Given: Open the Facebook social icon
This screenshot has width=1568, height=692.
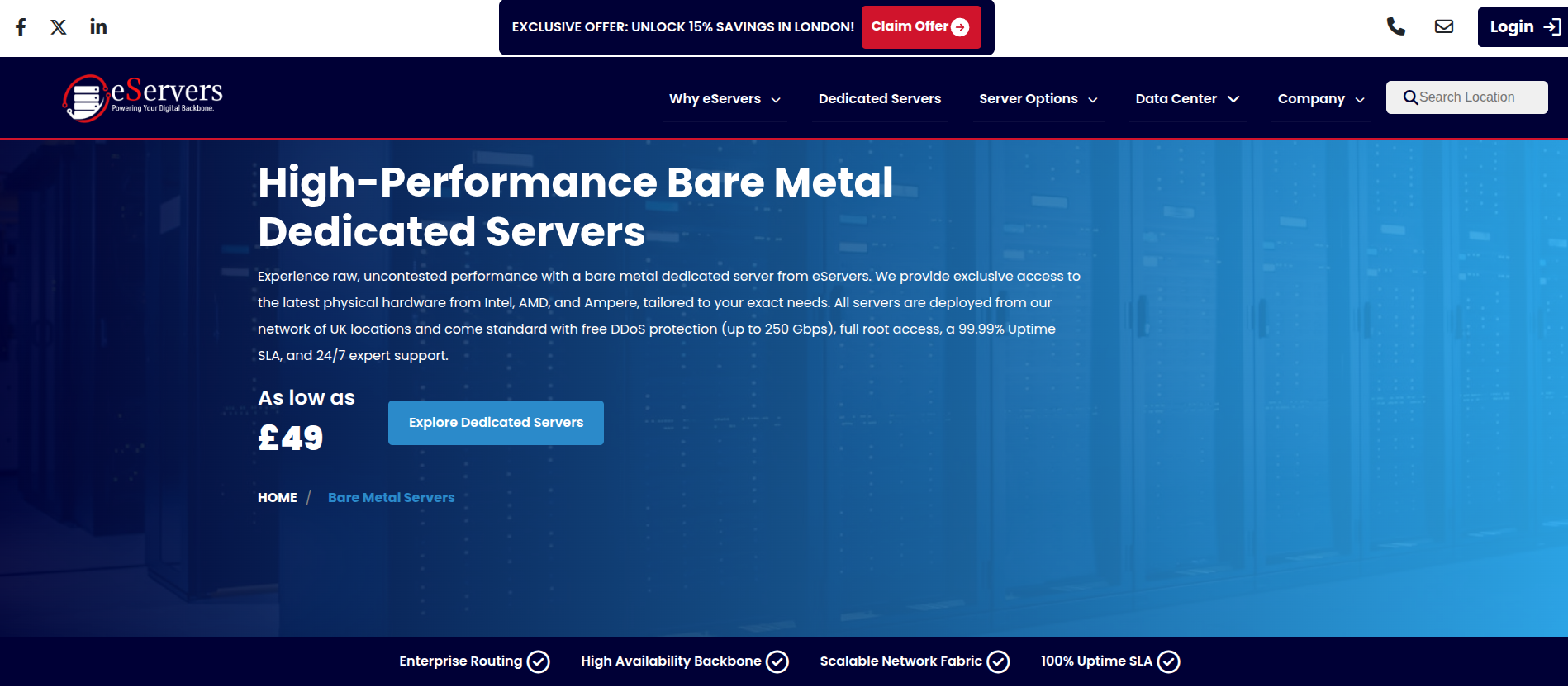Looking at the screenshot, I should coord(21,27).
